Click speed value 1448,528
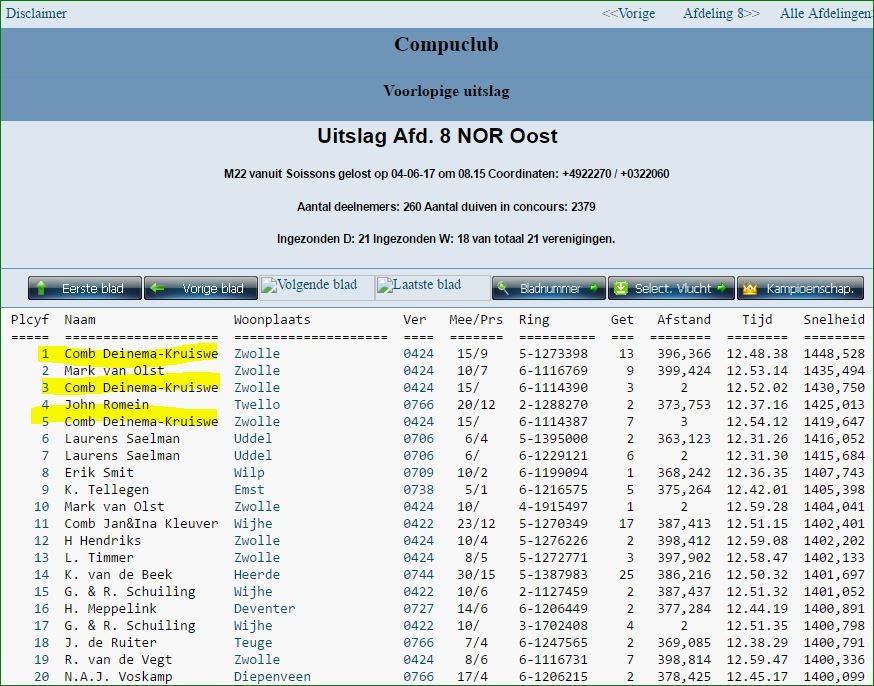This screenshot has height=686, width=874. [834, 354]
